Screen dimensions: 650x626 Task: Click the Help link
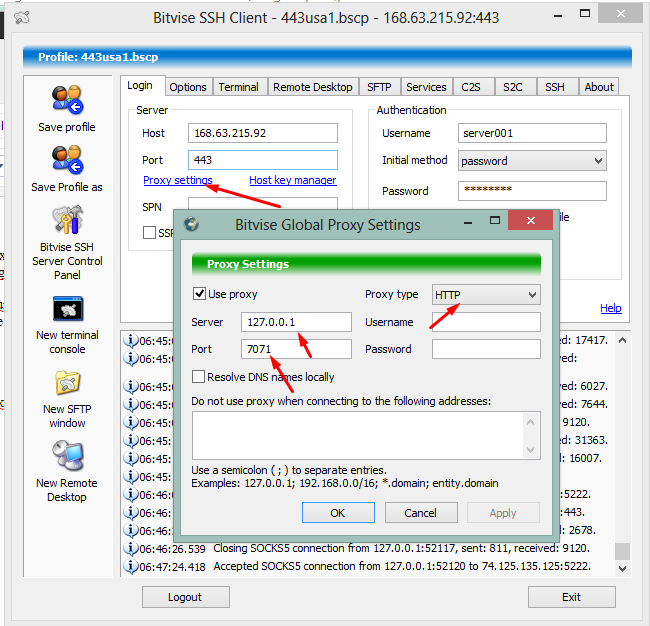pos(611,308)
